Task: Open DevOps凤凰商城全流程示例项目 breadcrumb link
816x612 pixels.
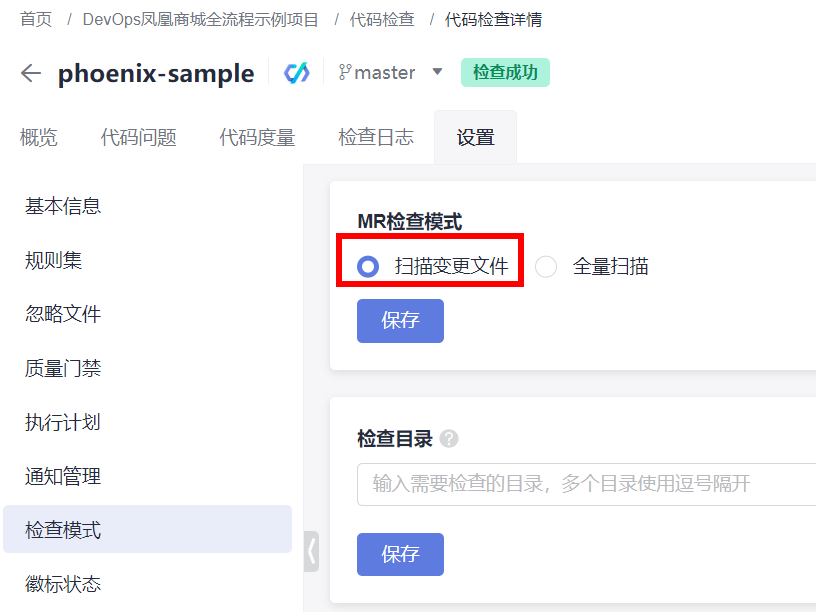Action: (201, 19)
